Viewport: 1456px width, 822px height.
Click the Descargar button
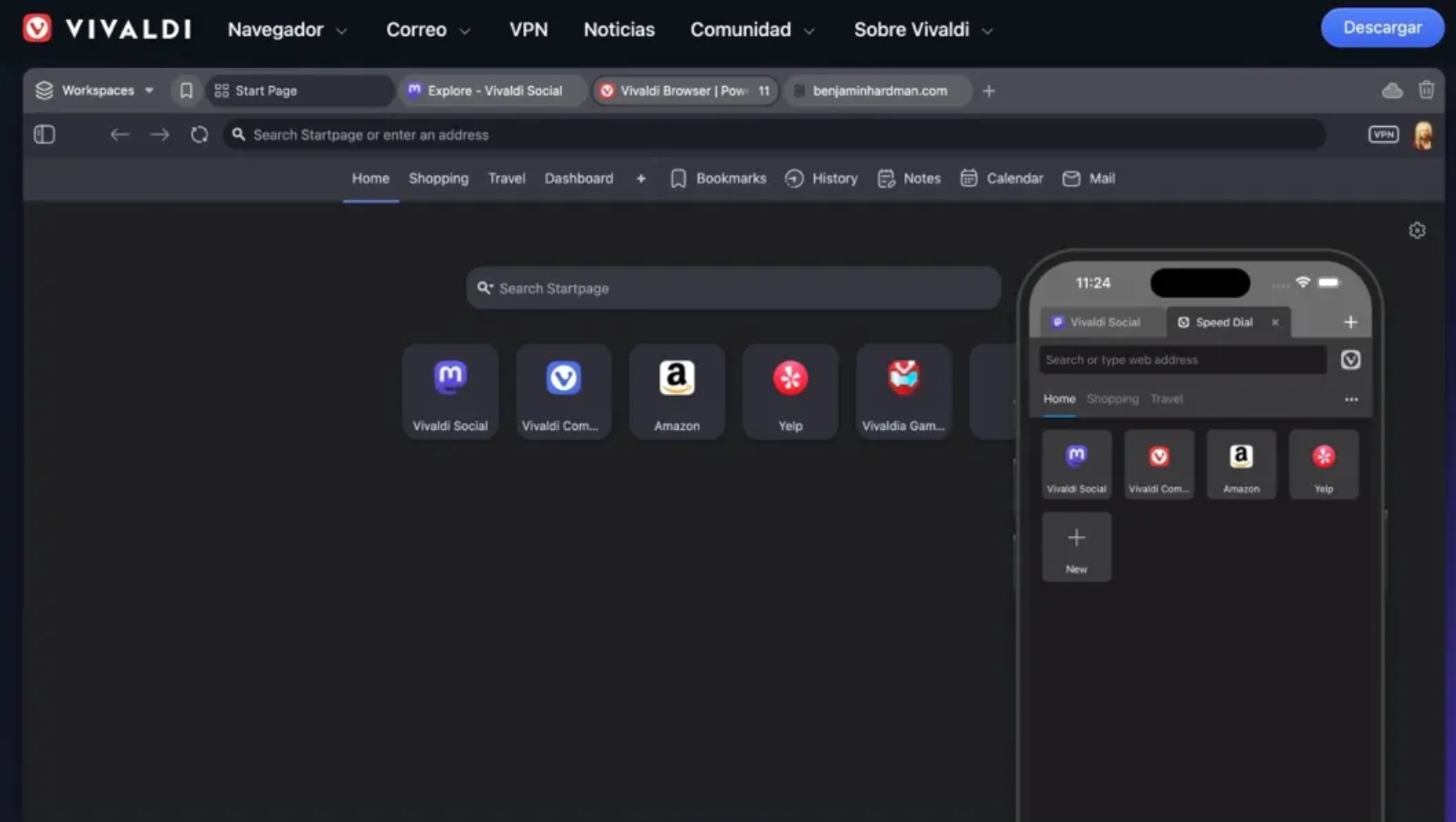click(x=1382, y=27)
